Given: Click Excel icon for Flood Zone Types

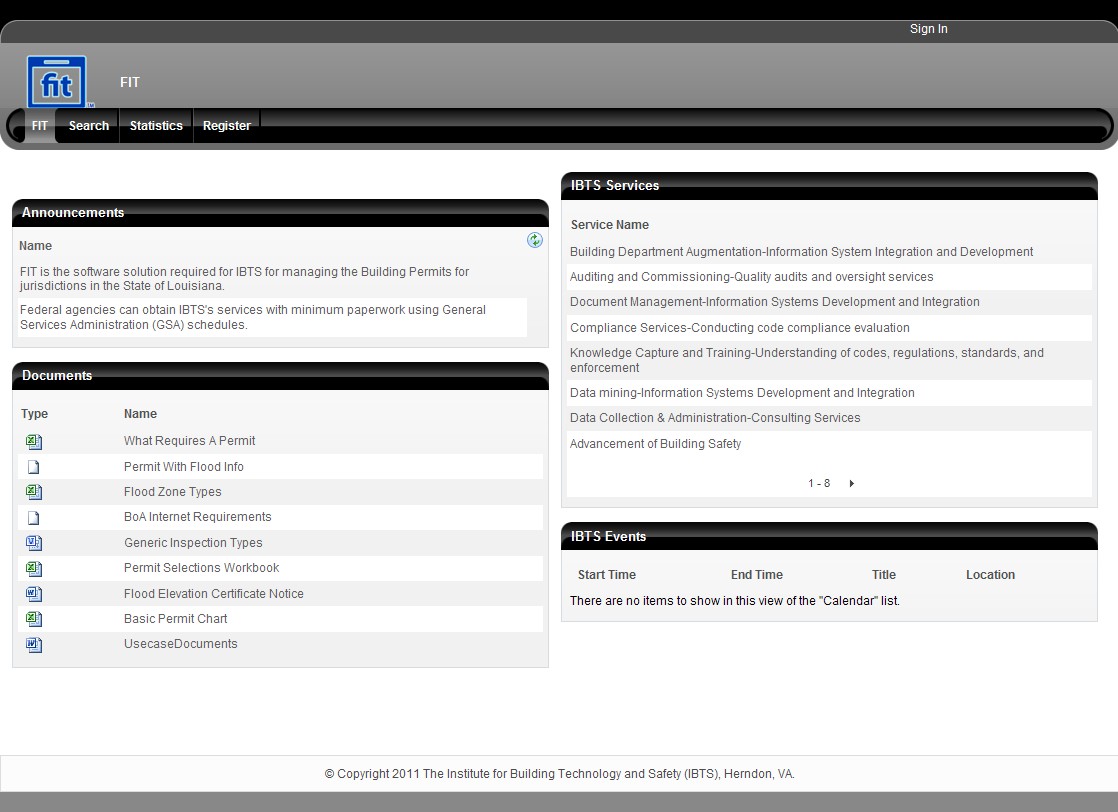Looking at the screenshot, I should [x=34, y=492].
